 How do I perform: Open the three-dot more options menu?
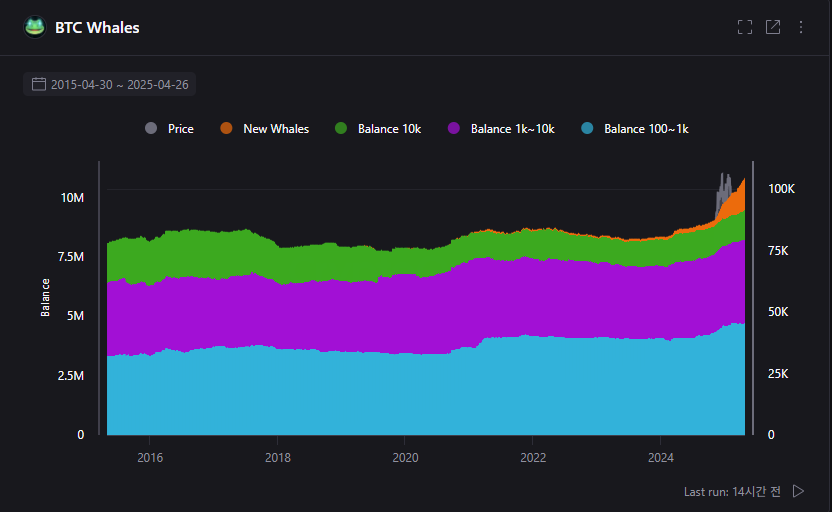(801, 27)
